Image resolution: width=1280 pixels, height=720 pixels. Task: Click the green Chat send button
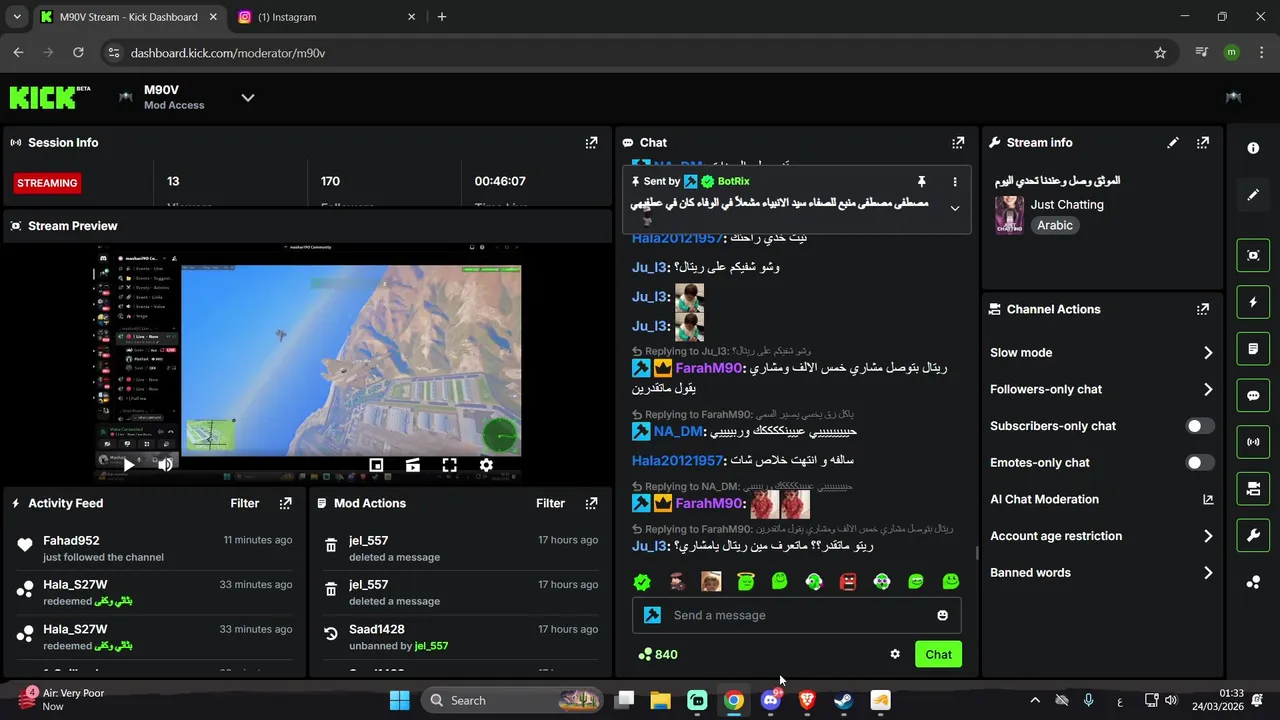(938, 654)
